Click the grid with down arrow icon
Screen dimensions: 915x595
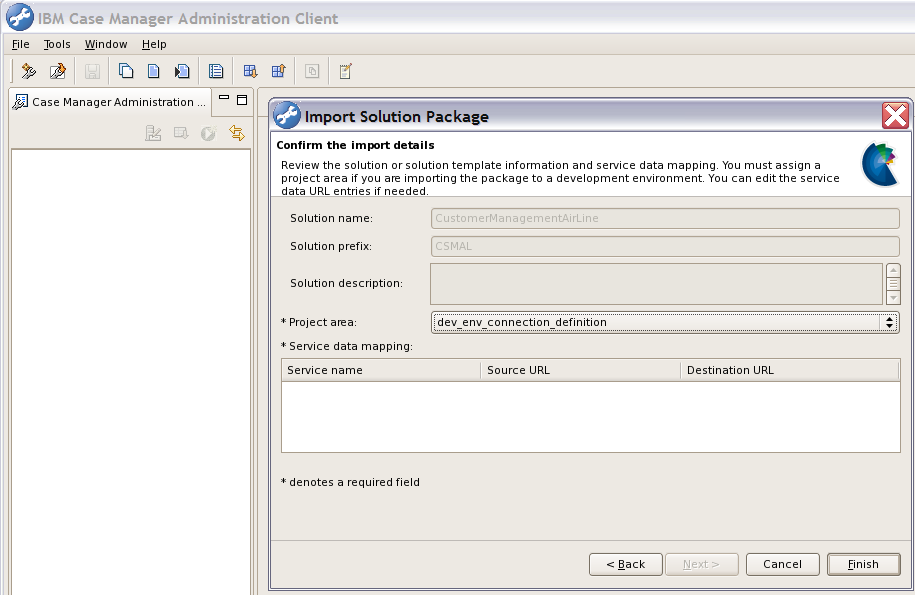point(250,71)
